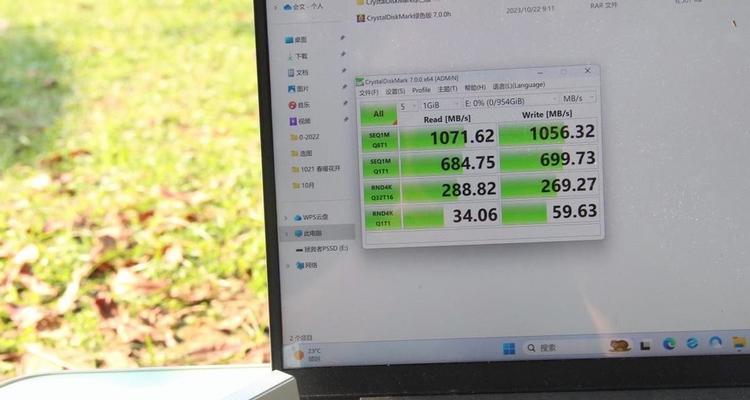750x400 pixels.
Task: Open 音乐 in Explorer sidebar
Action: coord(299,105)
